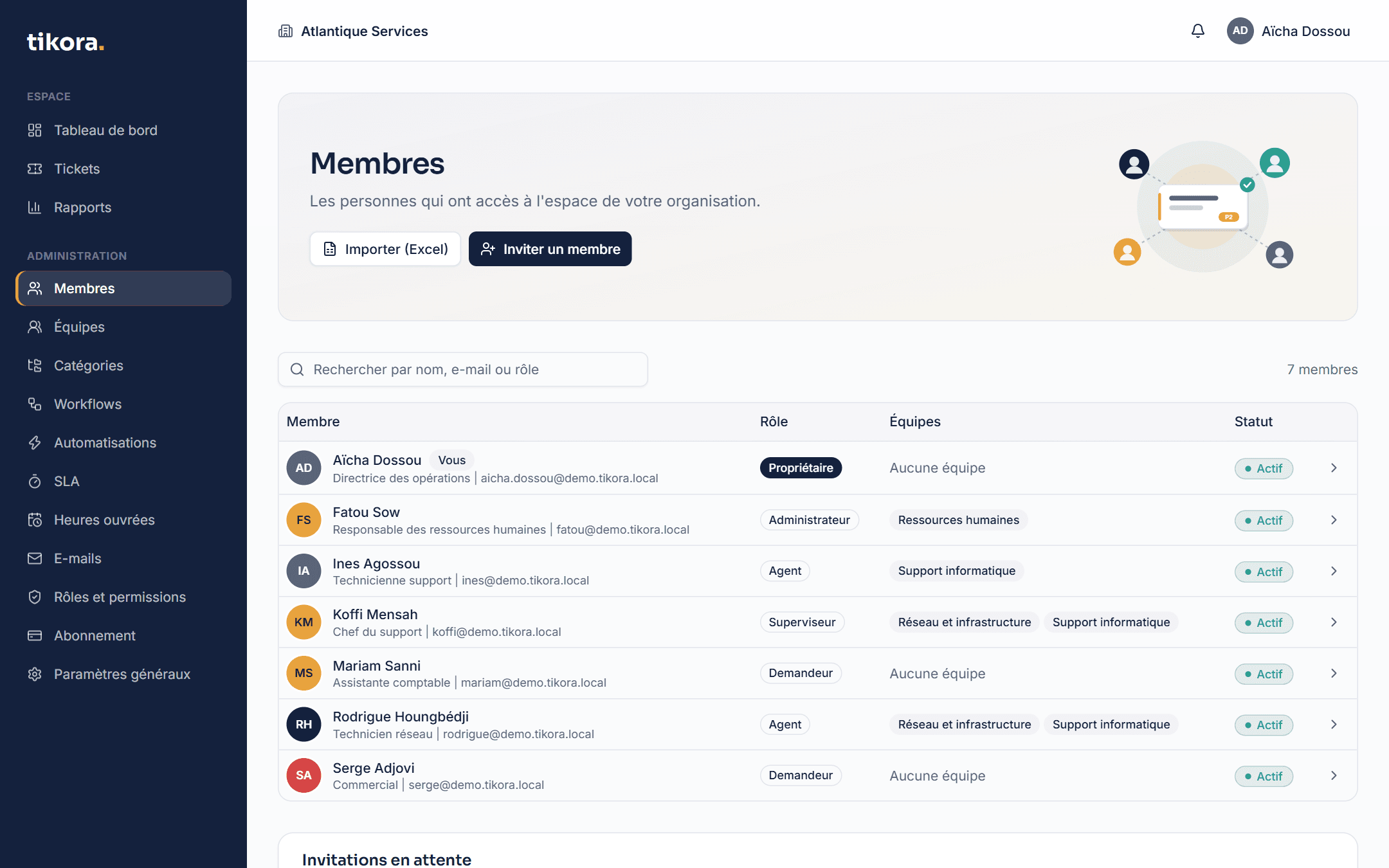Click the Paramètres généraux gear icon

pos(35,674)
